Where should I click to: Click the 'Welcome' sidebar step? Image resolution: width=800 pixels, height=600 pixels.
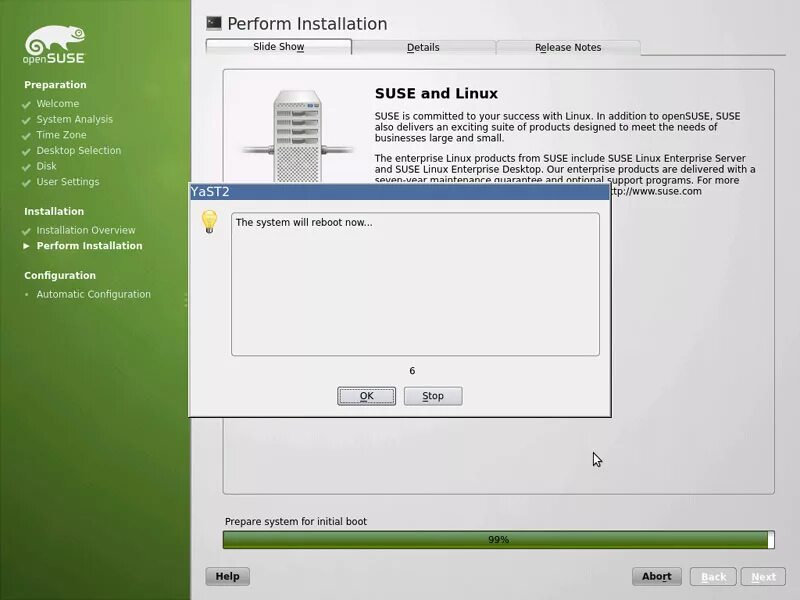58,104
